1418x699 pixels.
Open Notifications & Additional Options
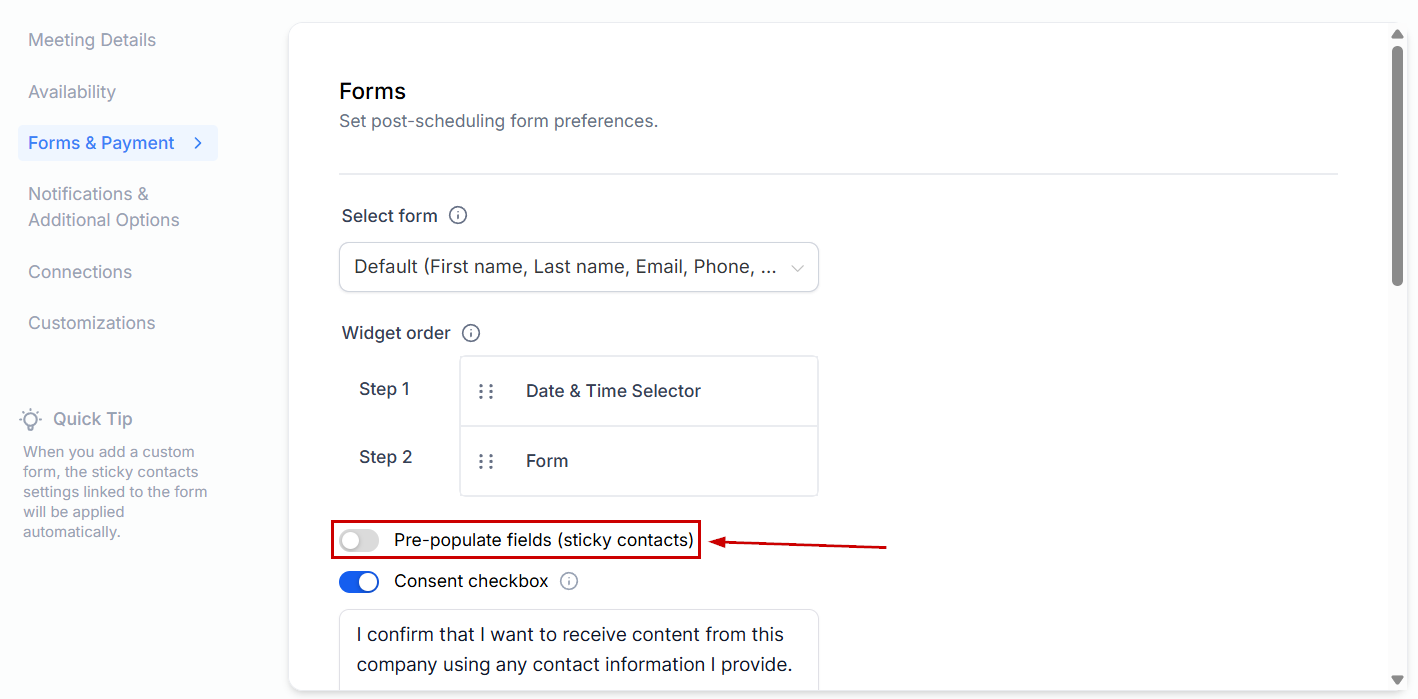(104, 207)
